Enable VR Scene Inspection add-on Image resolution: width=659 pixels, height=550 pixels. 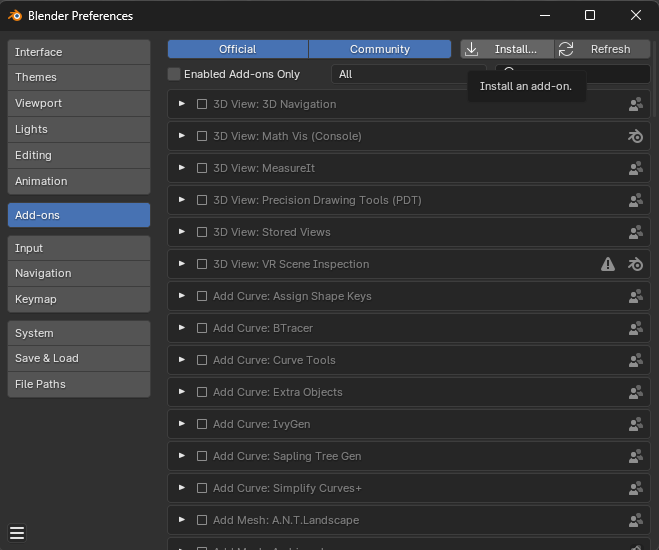(202, 264)
